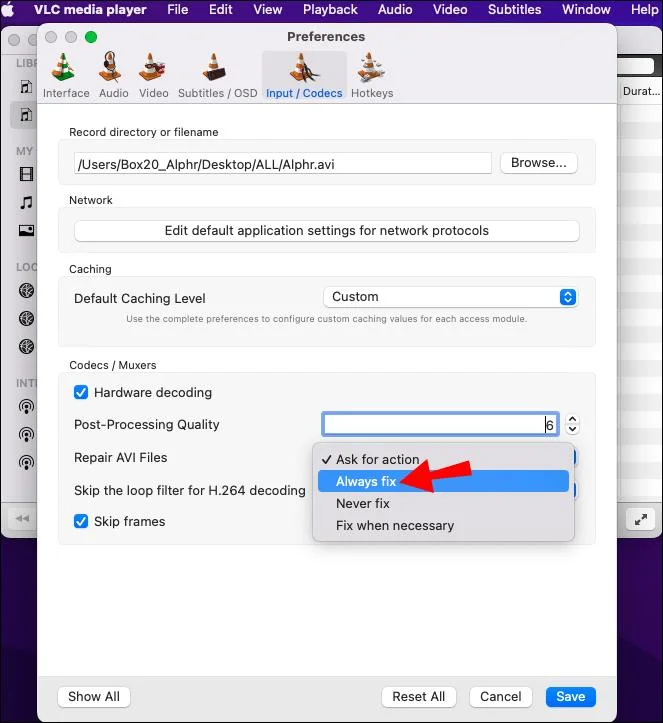Open the Audio preferences headphone cone icon
The image size is (663, 723).
pyautogui.click(x=110, y=67)
